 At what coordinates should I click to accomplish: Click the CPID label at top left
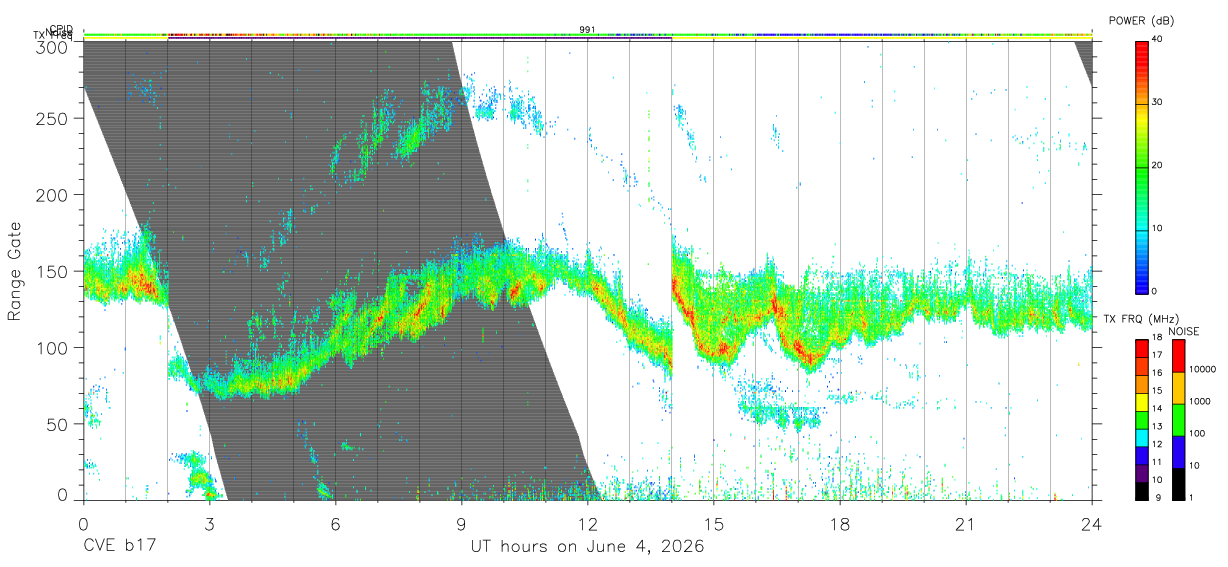(x=60, y=30)
